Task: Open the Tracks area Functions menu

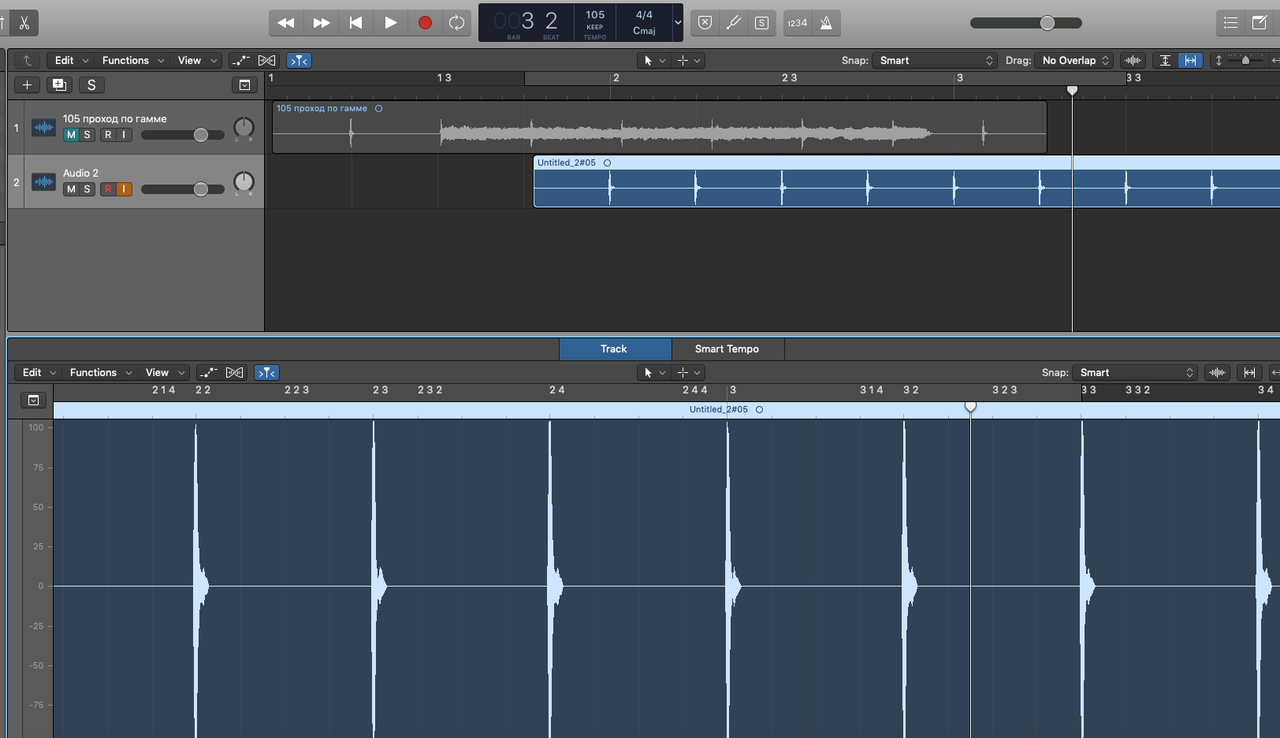Action: (x=132, y=61)
